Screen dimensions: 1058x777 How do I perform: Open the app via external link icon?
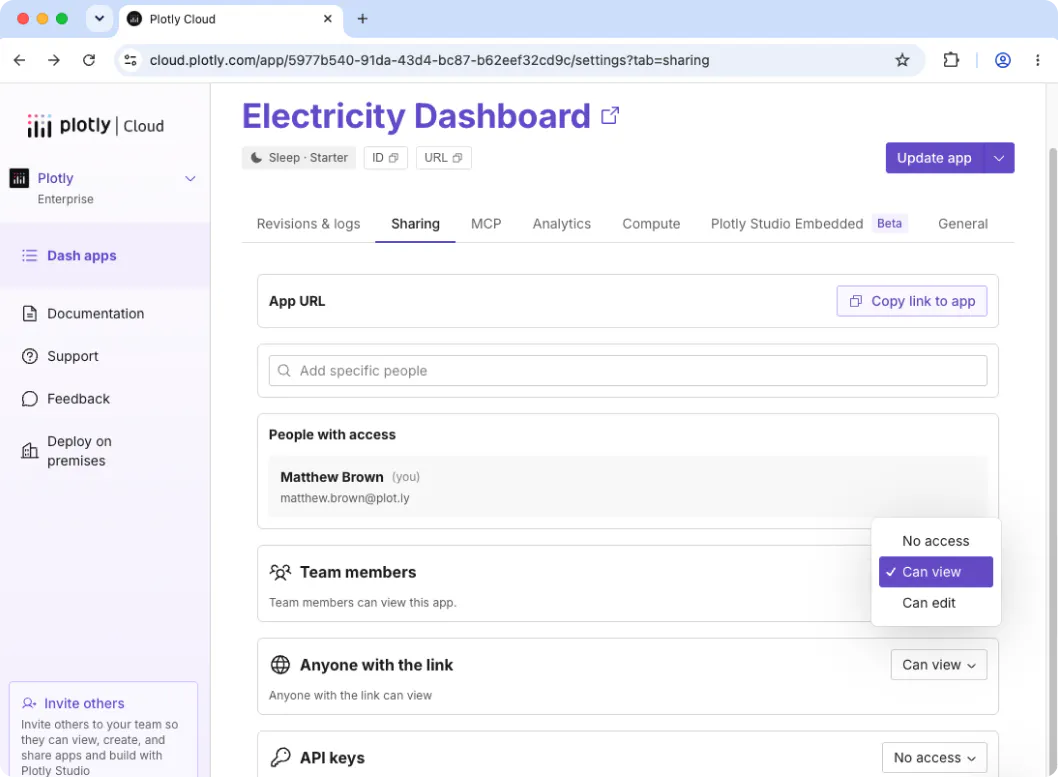(609, 116)
